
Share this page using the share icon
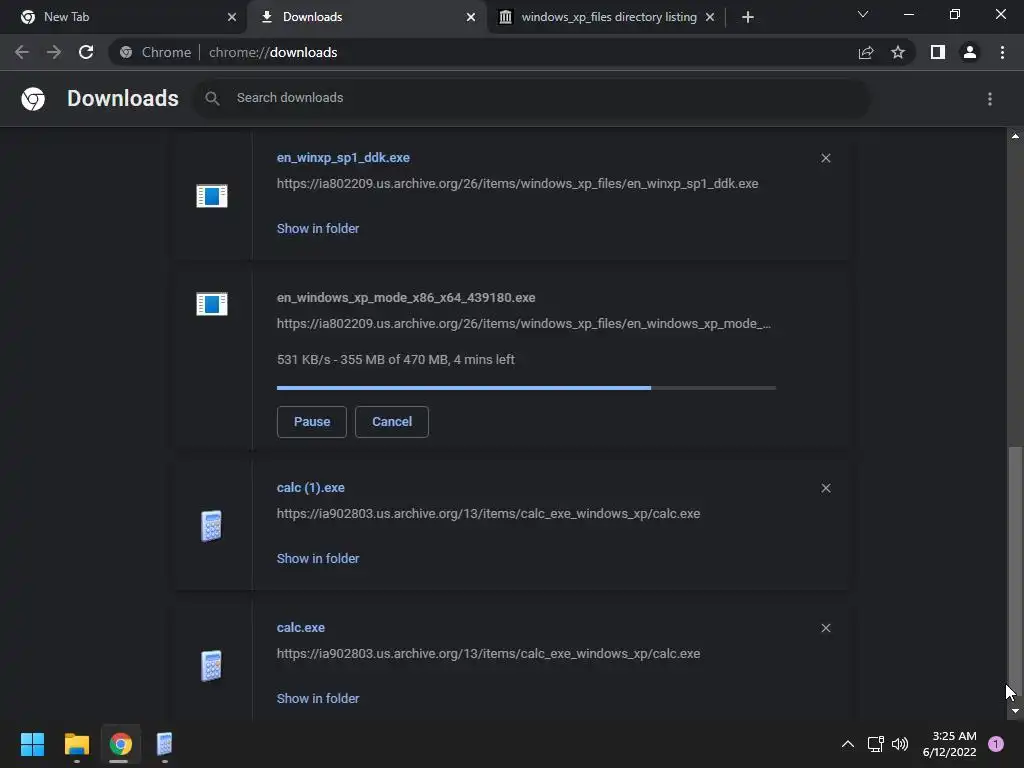click(x=866, y=52)
